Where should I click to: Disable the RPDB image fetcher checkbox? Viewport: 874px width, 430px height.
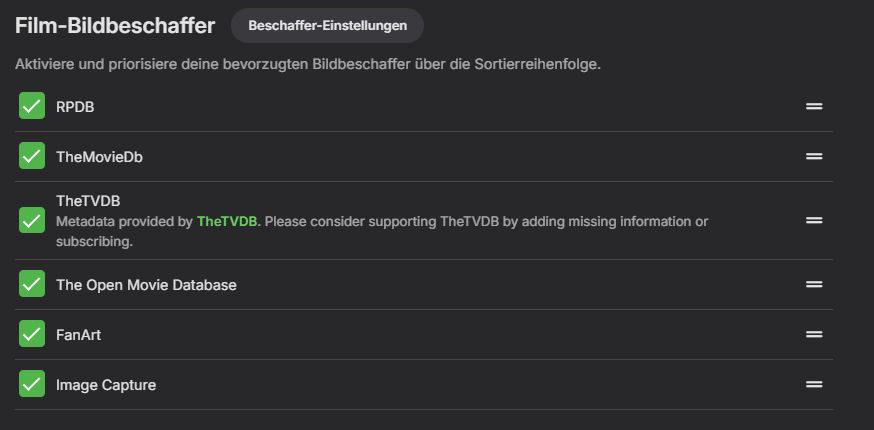[x=32, y=106]
